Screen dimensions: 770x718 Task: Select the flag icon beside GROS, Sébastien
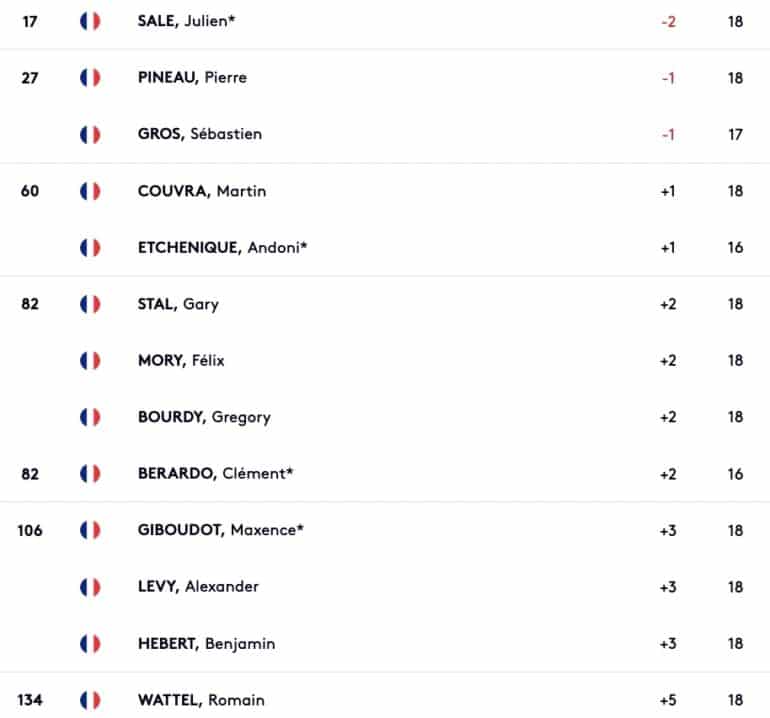tap(90, 134)
